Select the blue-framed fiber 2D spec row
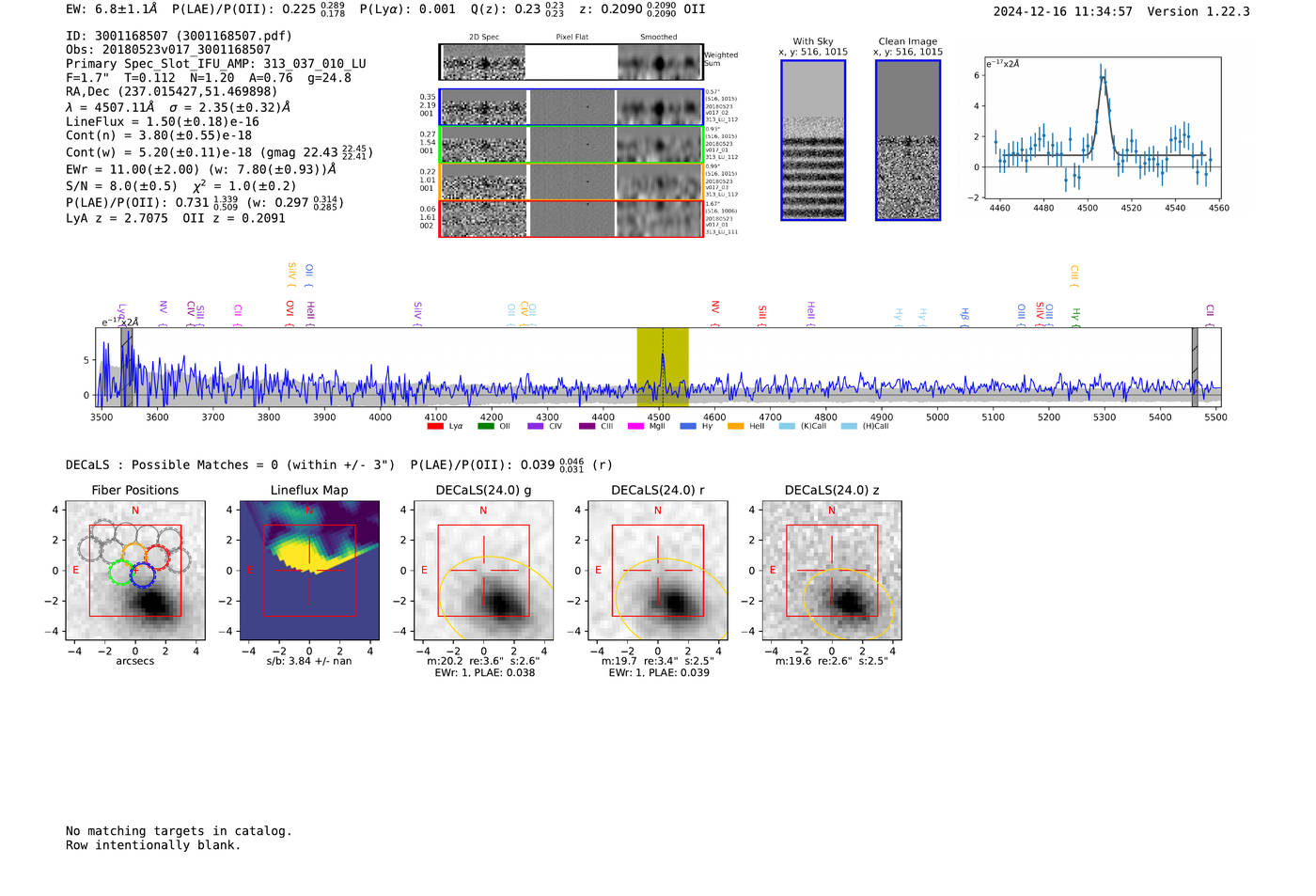The width and height of the screenshot is (1316, 896). coord(571,107)
